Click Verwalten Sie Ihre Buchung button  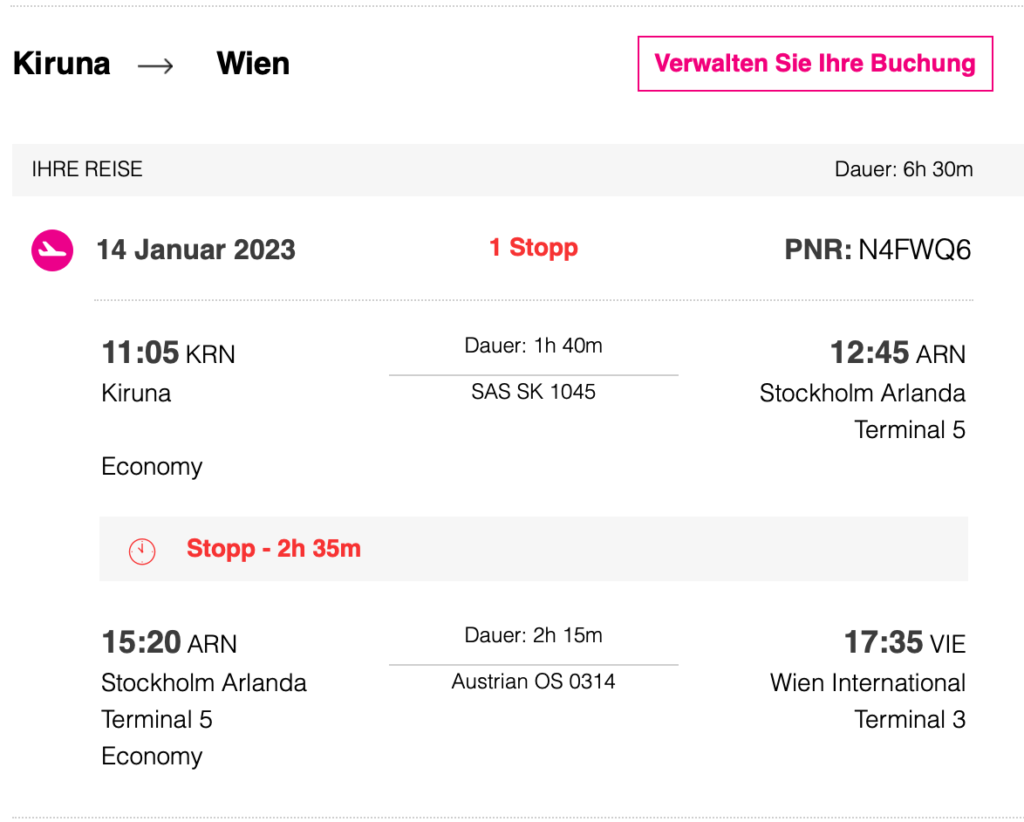tap(815, 64)
